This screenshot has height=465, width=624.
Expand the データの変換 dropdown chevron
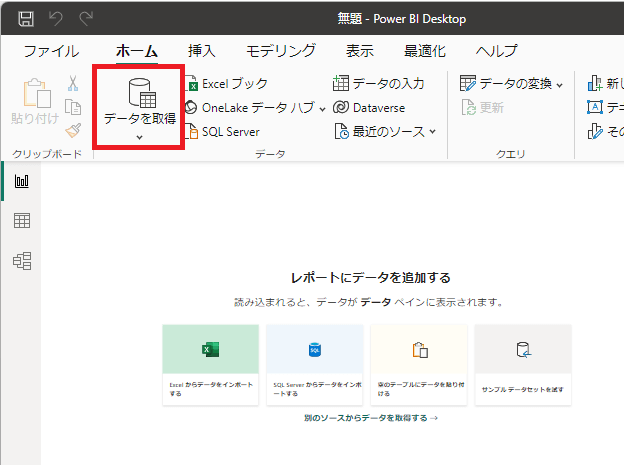(560, 85)
